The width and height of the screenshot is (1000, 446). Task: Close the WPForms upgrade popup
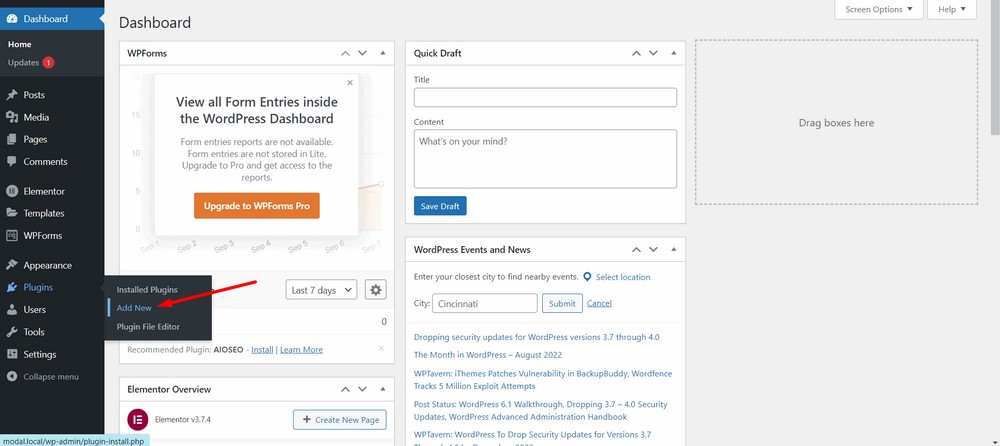tap(349, 82)
